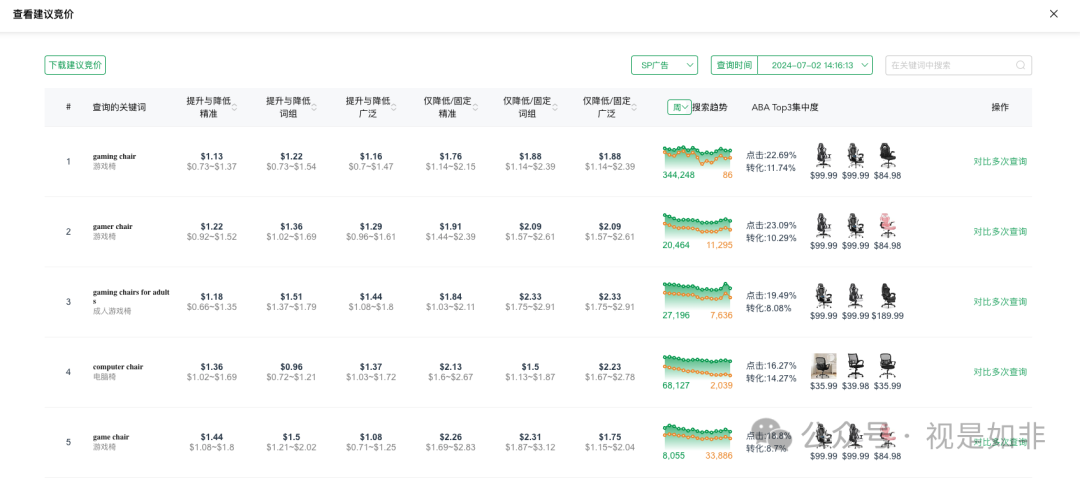
Task: Click the $1.84 bid for gaming chairs for adults
Action: [x=450, y=296]
